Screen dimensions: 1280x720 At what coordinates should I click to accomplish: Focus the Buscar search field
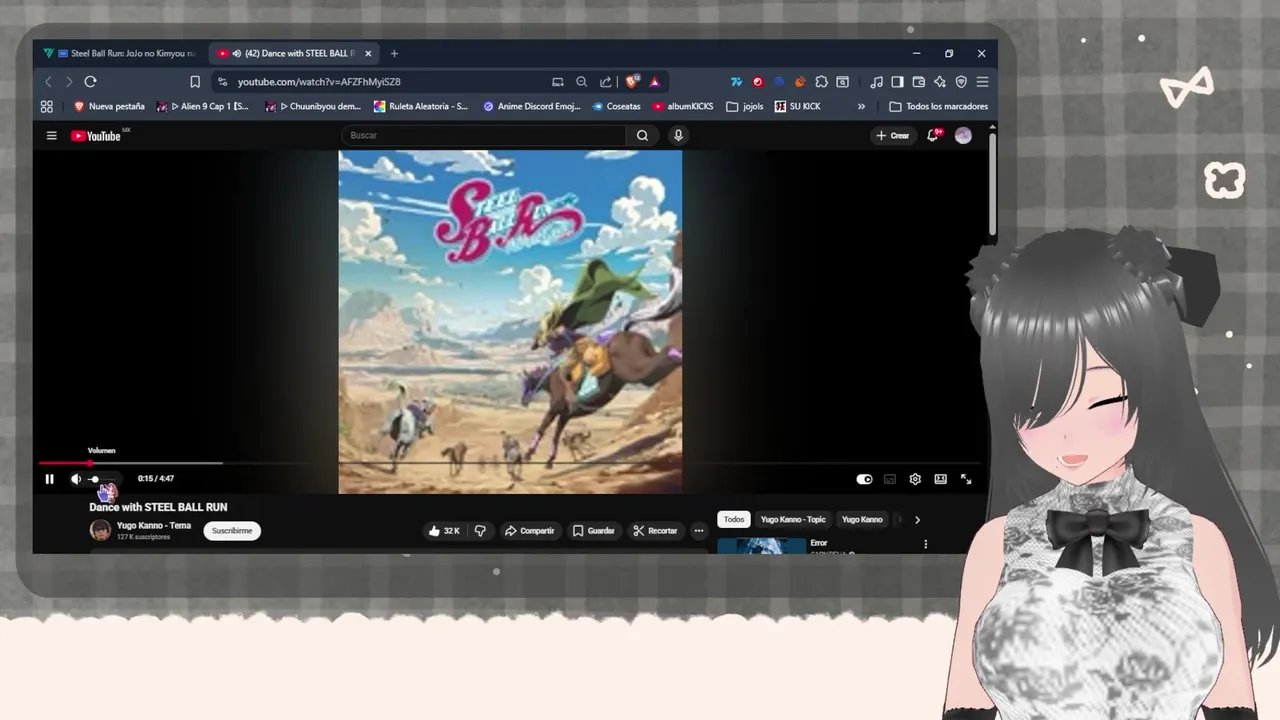pos(485,136)
